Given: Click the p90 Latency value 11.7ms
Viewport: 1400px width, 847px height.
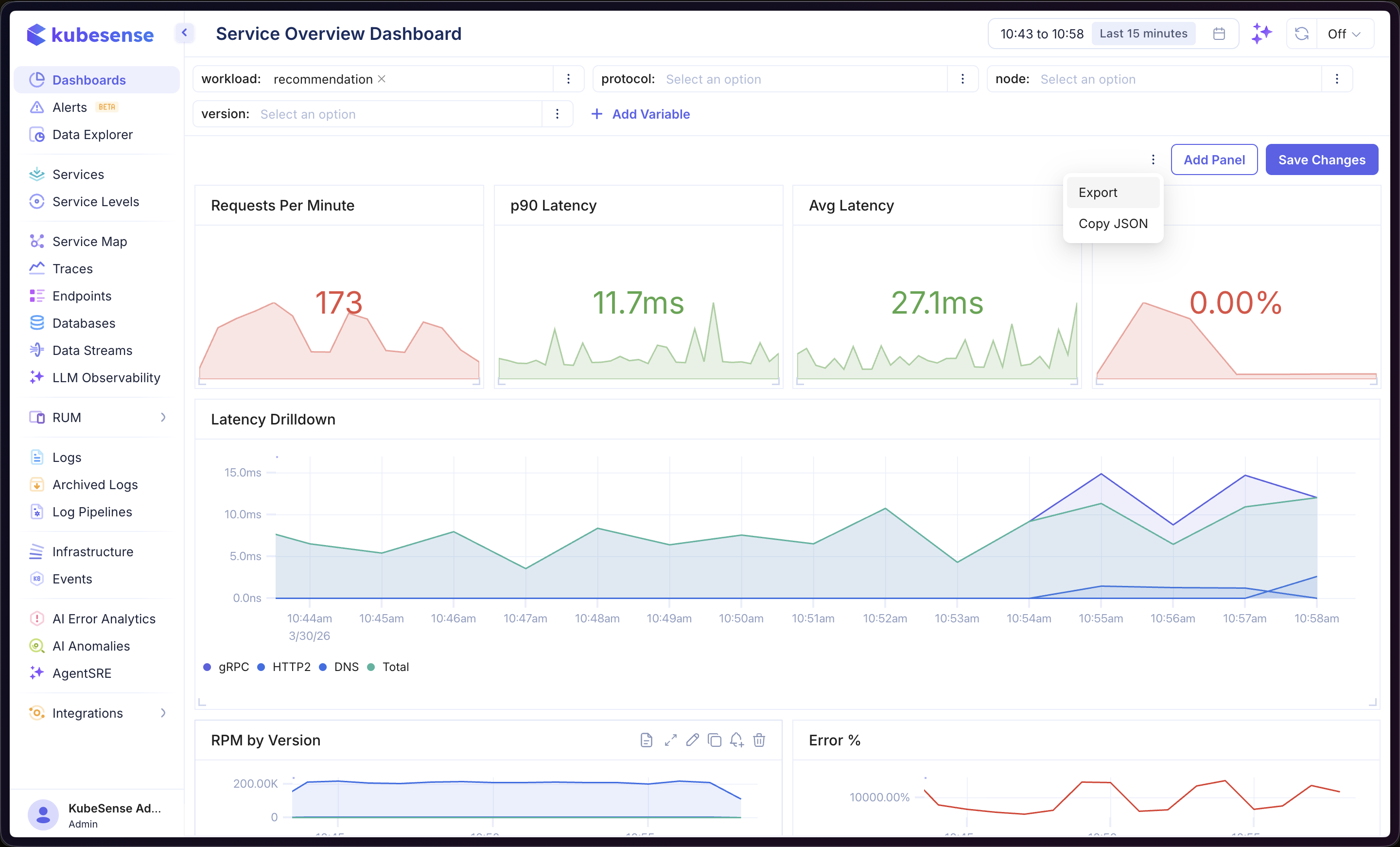Looking at the screenshot, I should coord(638,302).
